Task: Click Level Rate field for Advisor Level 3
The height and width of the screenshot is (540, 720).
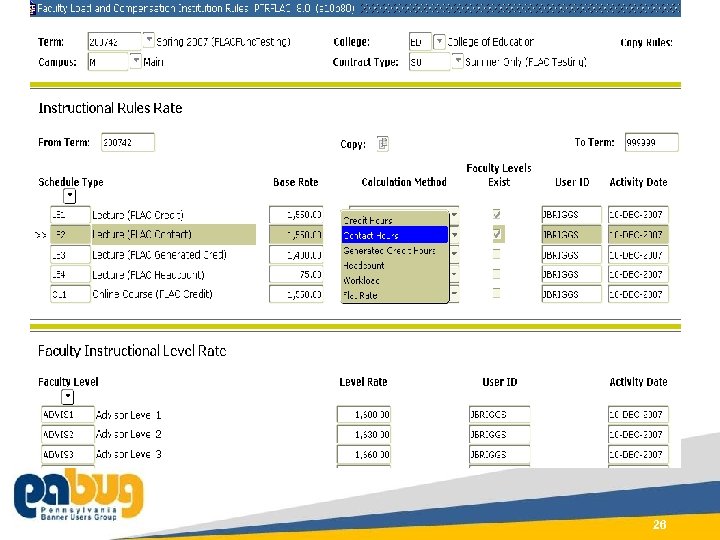Action: pos(364,455)
